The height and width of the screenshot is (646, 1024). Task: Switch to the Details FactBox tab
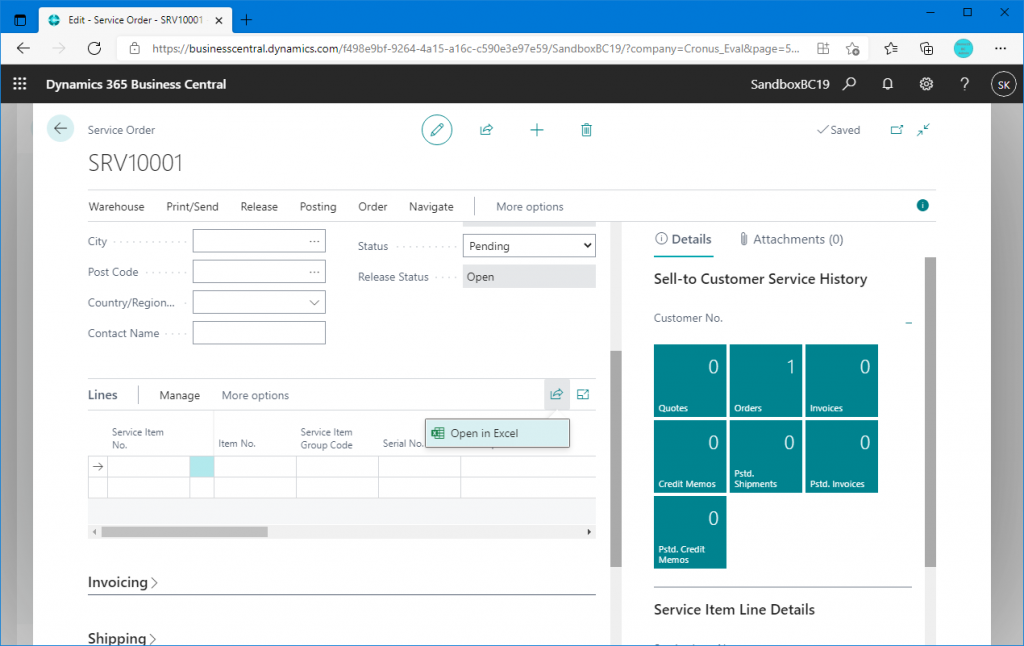pos(683,239)
